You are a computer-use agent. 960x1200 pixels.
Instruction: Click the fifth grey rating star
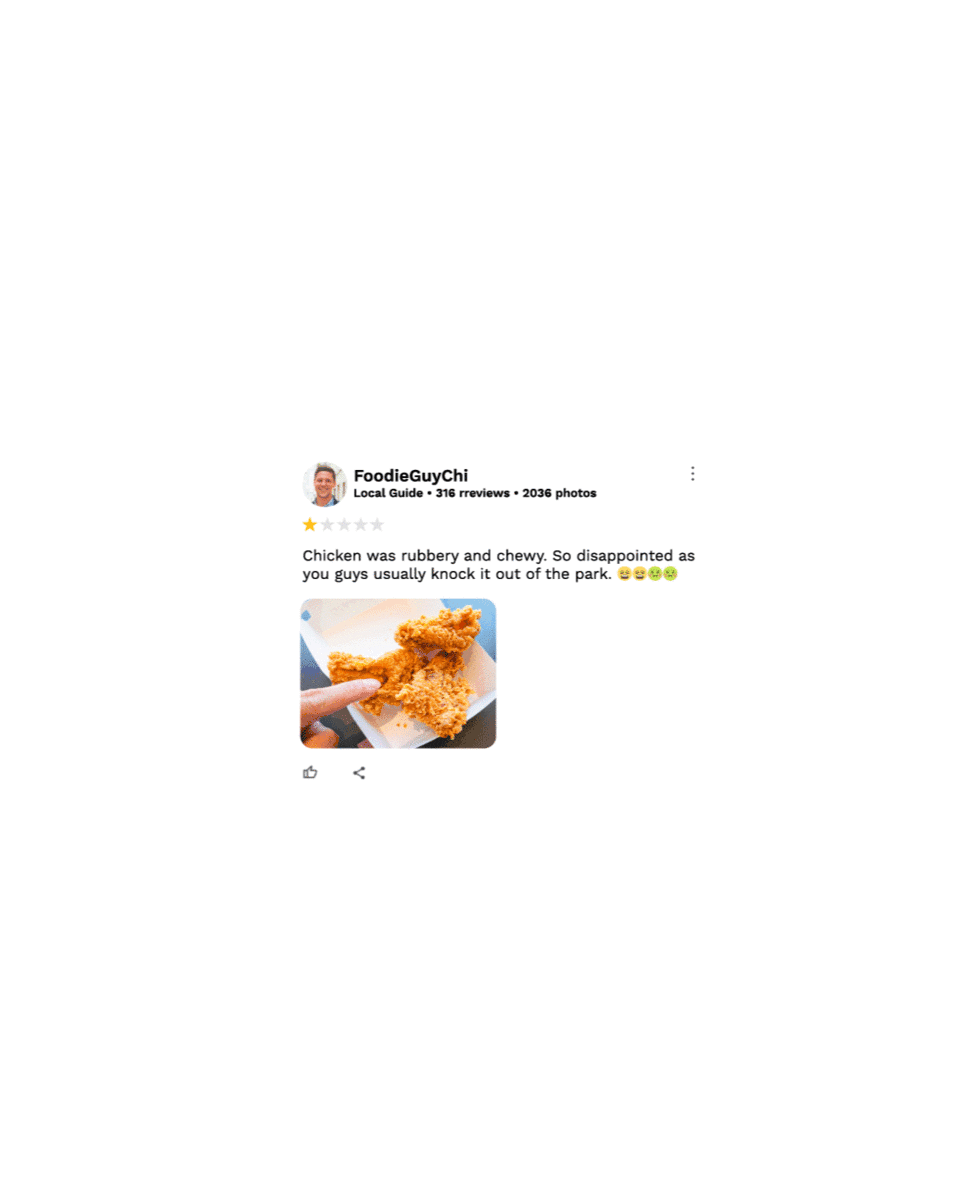coord(377,525)
